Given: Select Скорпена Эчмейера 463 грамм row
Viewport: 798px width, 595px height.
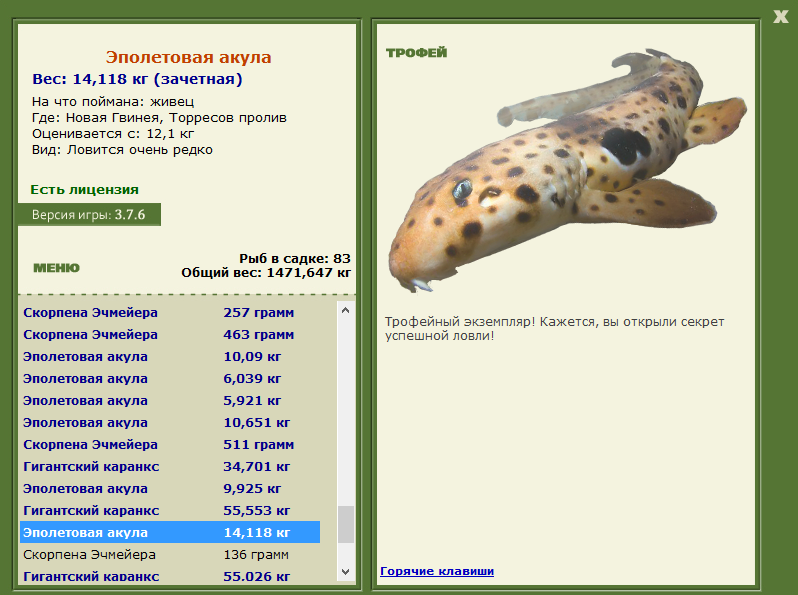Looking at the screenshot, I should 170,334.
